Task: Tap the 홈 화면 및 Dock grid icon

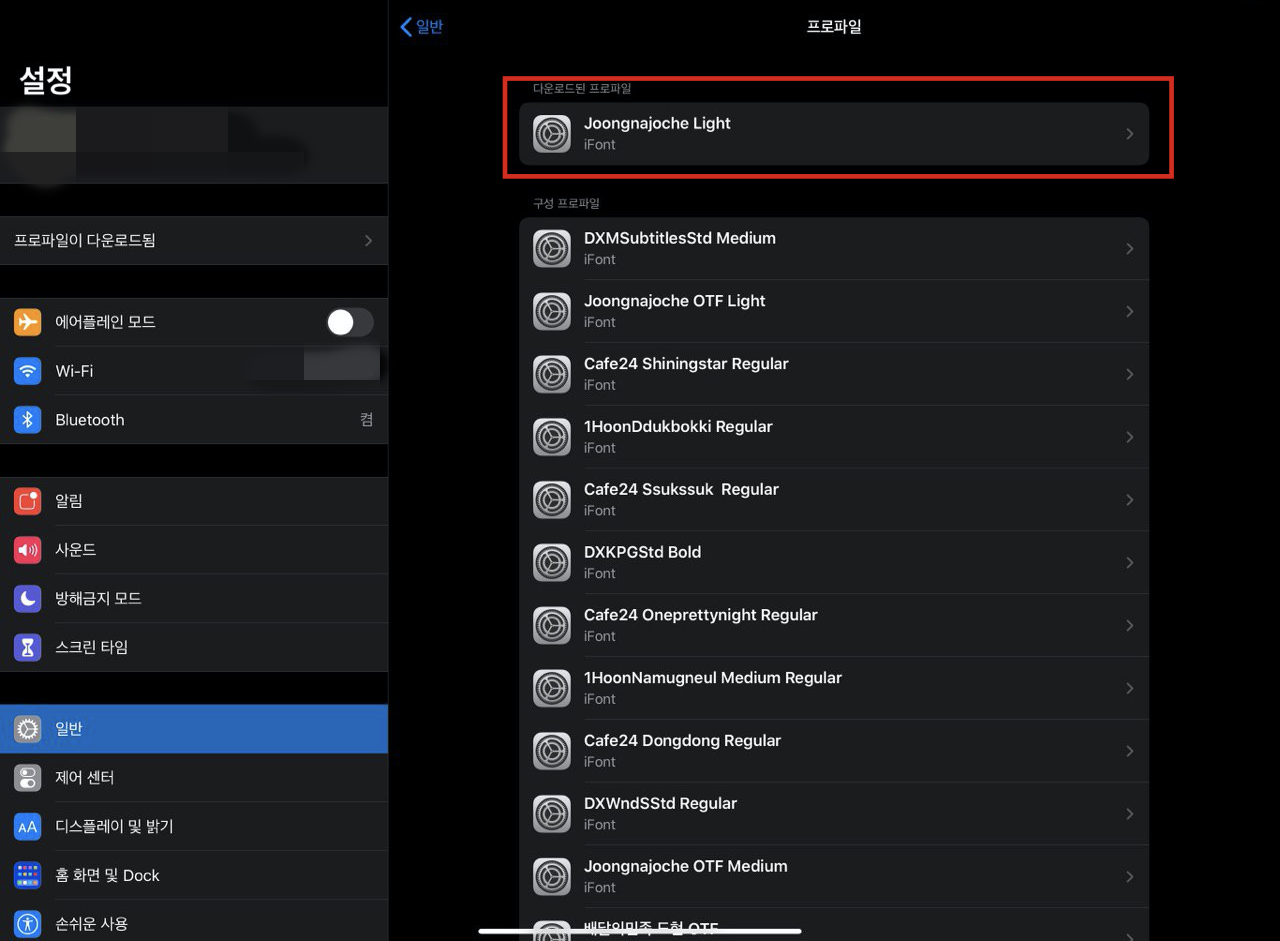Action: (x=28, y=875)
